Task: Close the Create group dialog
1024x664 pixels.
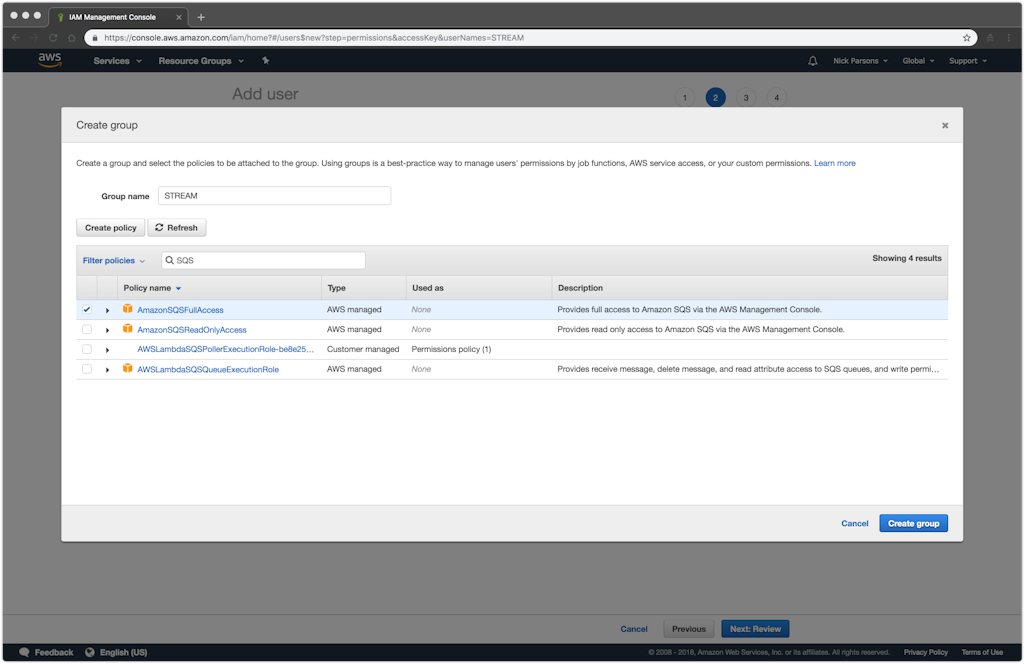Action: (945, 126)
